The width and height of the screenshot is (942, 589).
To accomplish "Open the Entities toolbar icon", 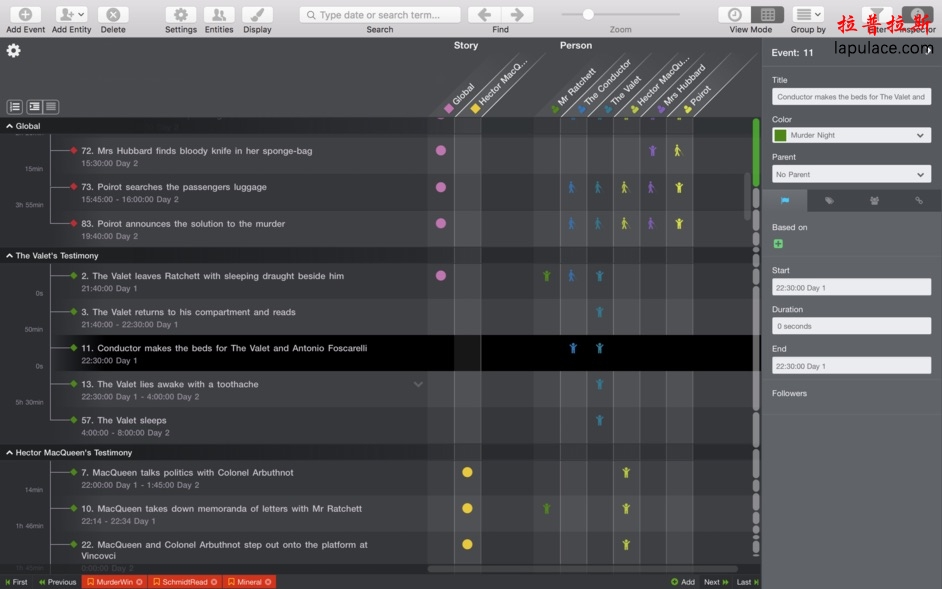I will coord(219,15).
